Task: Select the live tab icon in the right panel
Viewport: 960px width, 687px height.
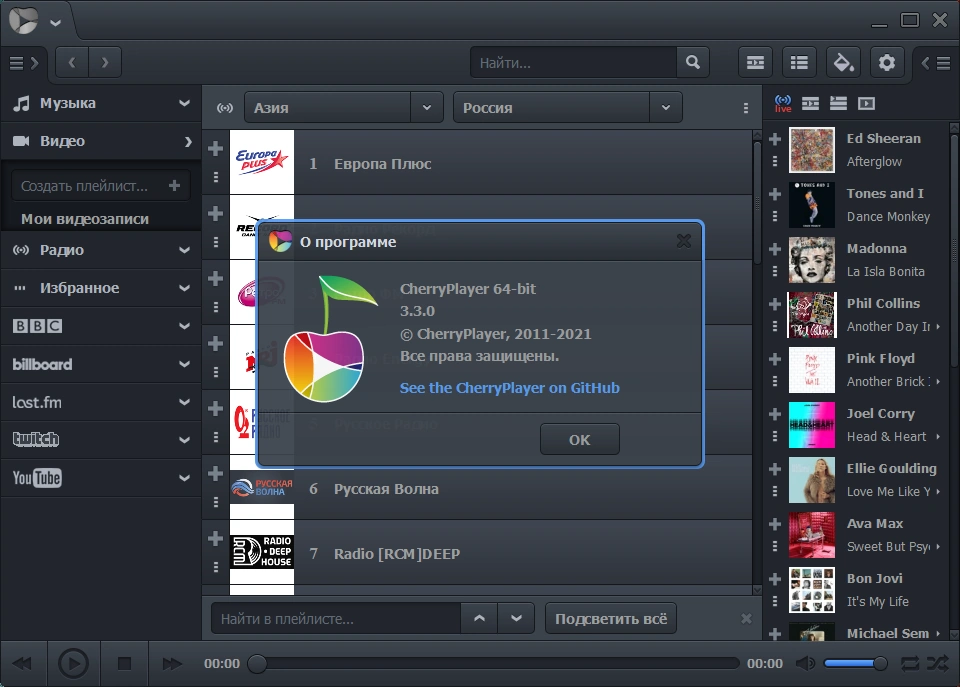Action: tap(782, 103)
